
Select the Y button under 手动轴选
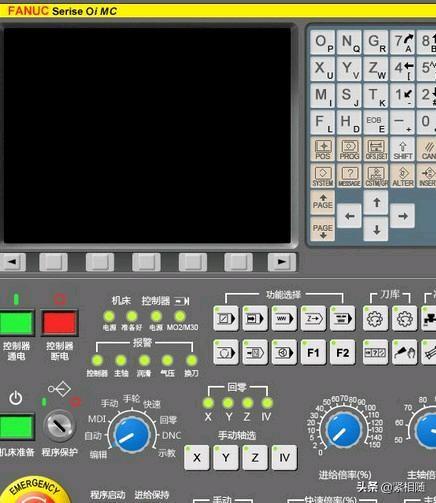(x=226, y=457)
